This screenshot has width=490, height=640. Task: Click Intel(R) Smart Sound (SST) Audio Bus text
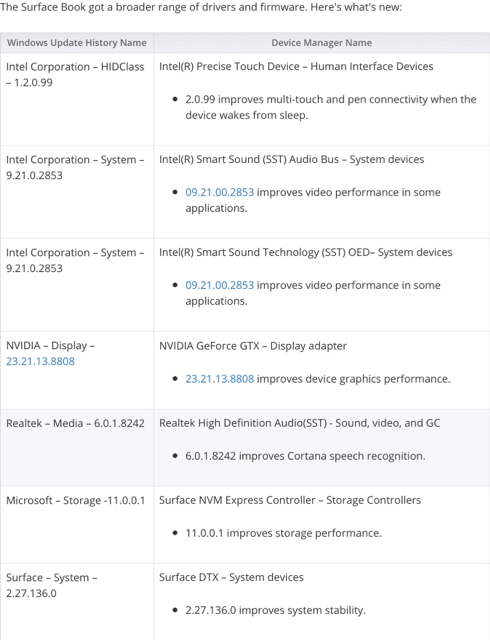[x=292, y=159]
